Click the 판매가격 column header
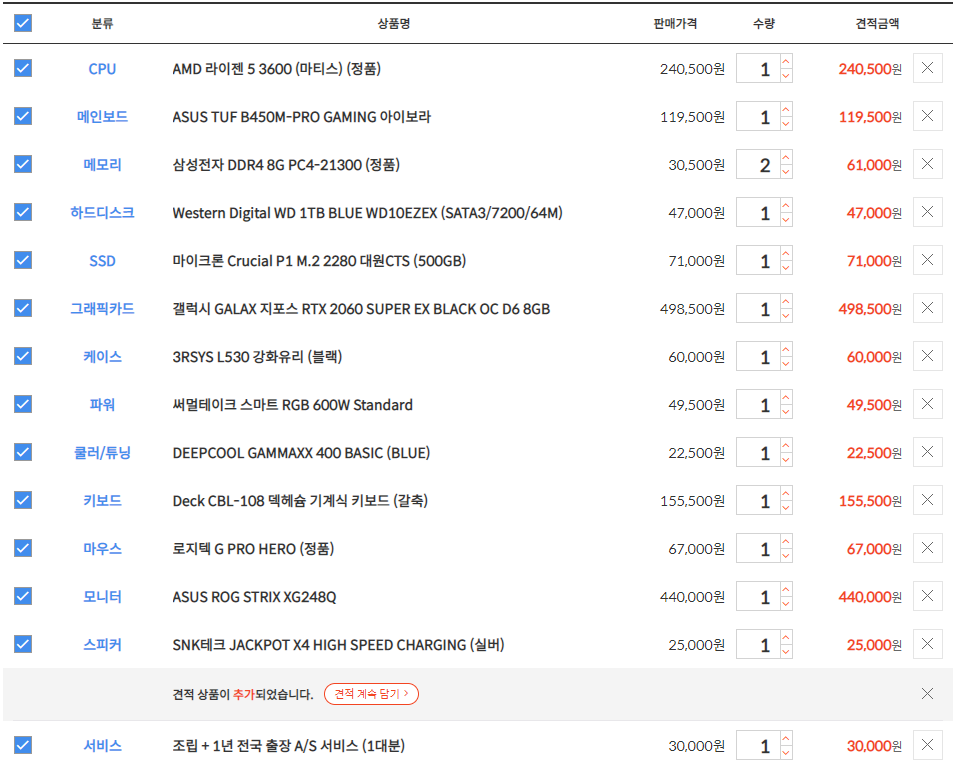 pos(675,23)
